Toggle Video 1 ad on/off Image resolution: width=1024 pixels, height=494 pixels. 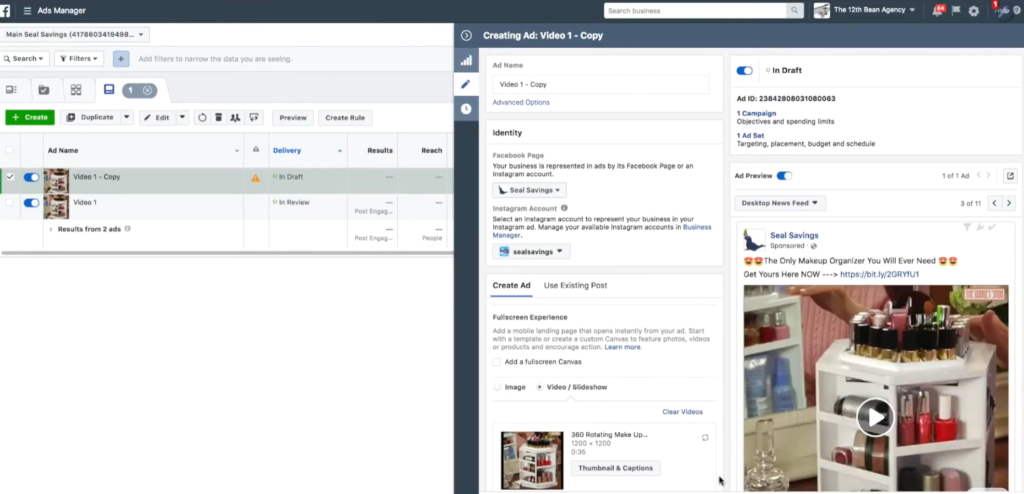[31, 203]
